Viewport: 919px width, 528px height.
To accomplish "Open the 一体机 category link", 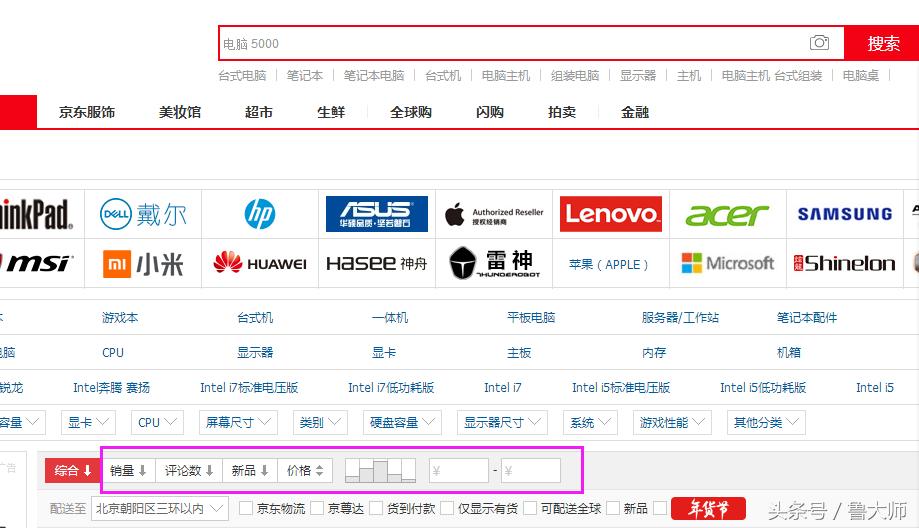I will (x=390, y=318).
